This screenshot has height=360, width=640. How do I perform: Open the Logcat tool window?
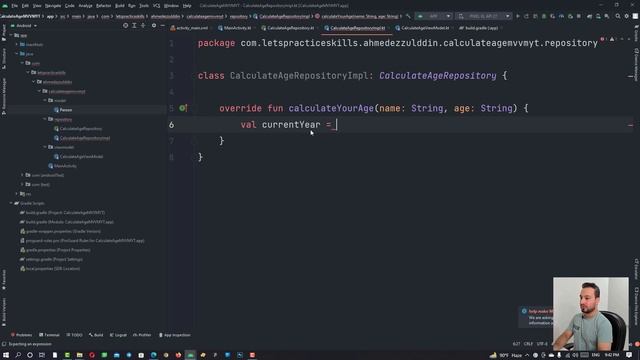[x=118, y=335]
